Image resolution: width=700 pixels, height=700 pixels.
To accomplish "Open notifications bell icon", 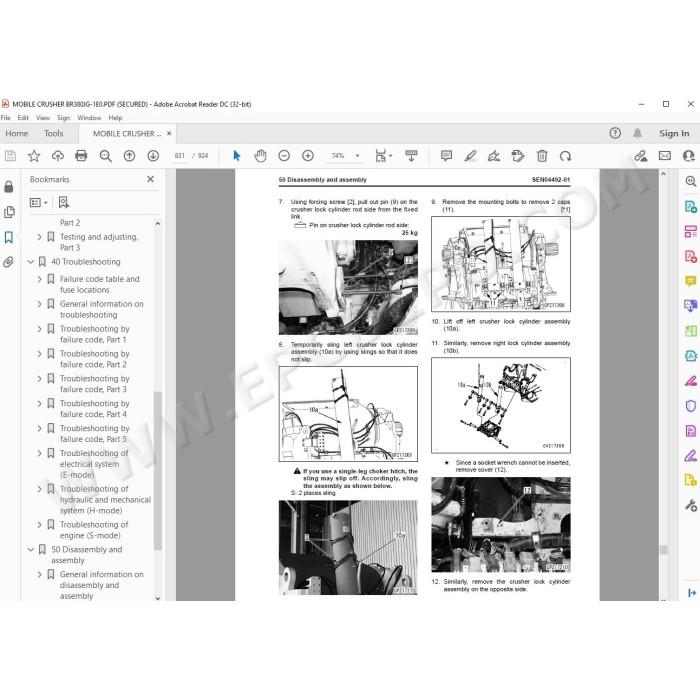I will [x=638, y=133].
